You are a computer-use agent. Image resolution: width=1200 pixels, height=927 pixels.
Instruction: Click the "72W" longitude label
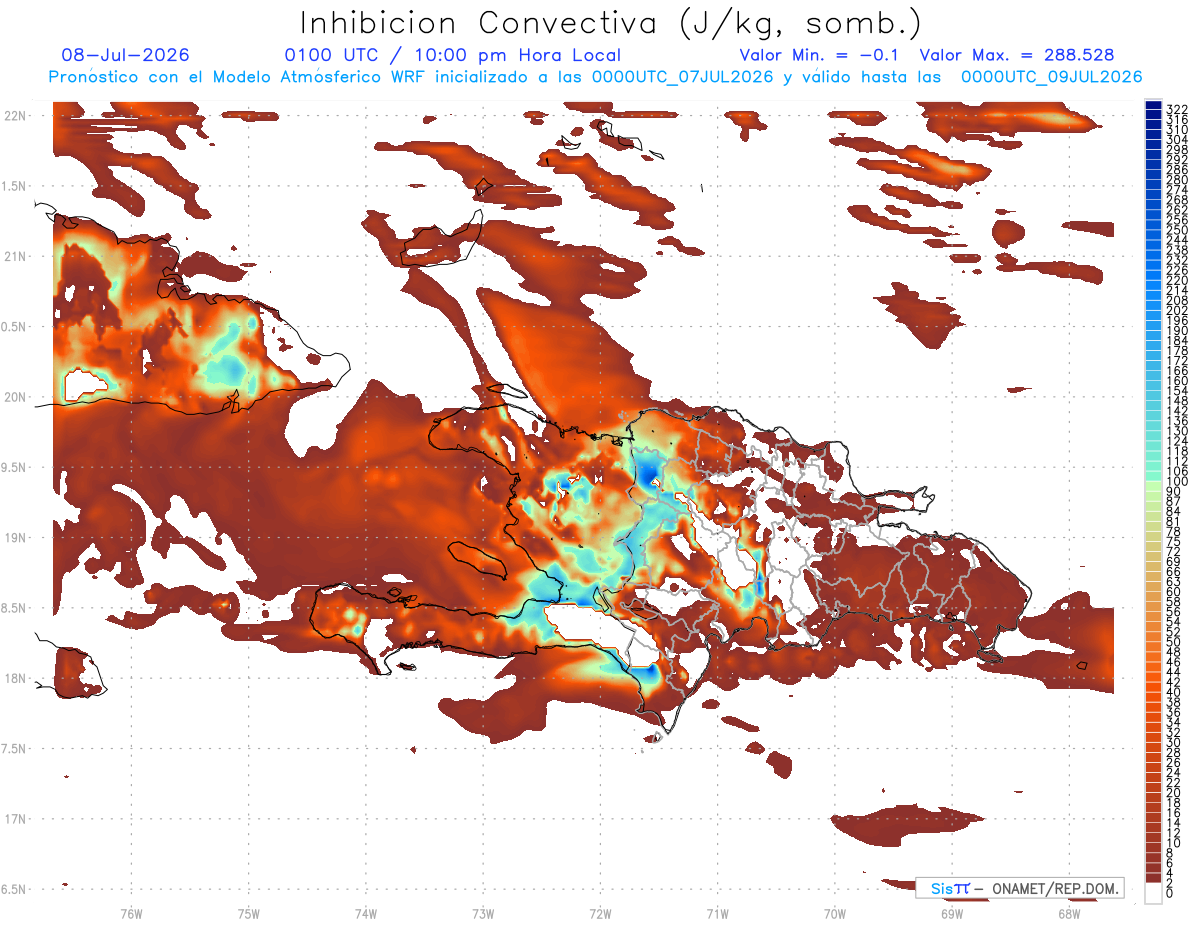click(601, 914)
